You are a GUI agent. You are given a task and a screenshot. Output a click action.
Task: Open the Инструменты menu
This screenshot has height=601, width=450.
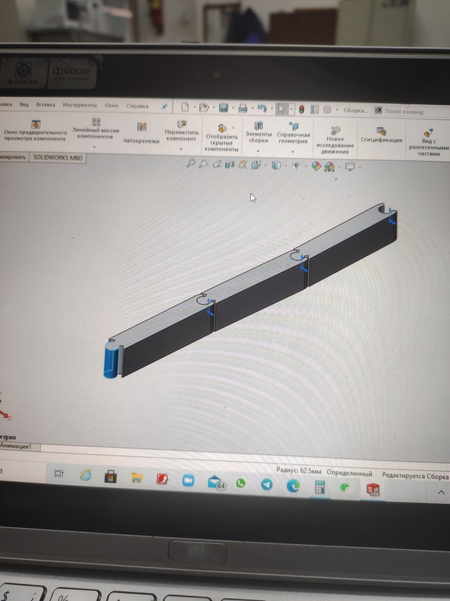(x=80, y=105)
